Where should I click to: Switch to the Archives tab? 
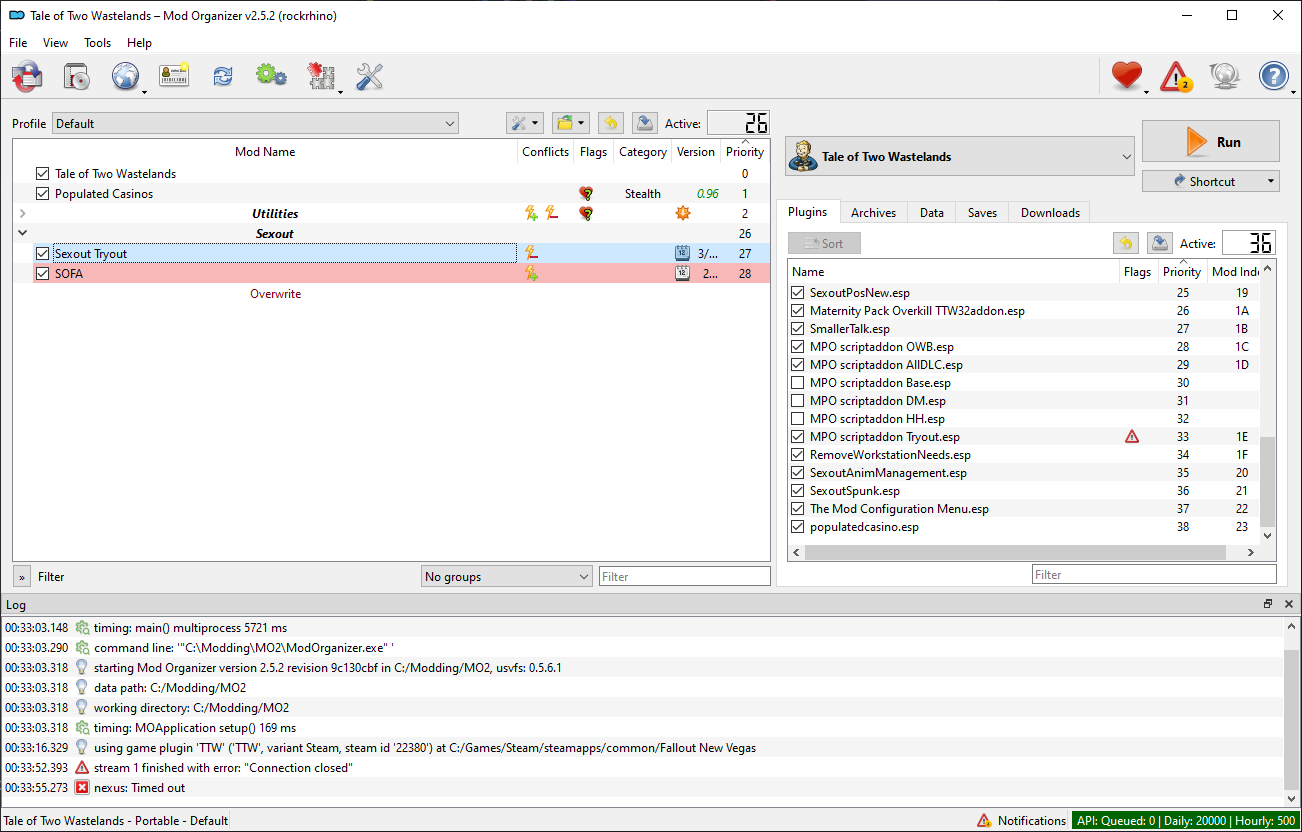click(873, 213)
